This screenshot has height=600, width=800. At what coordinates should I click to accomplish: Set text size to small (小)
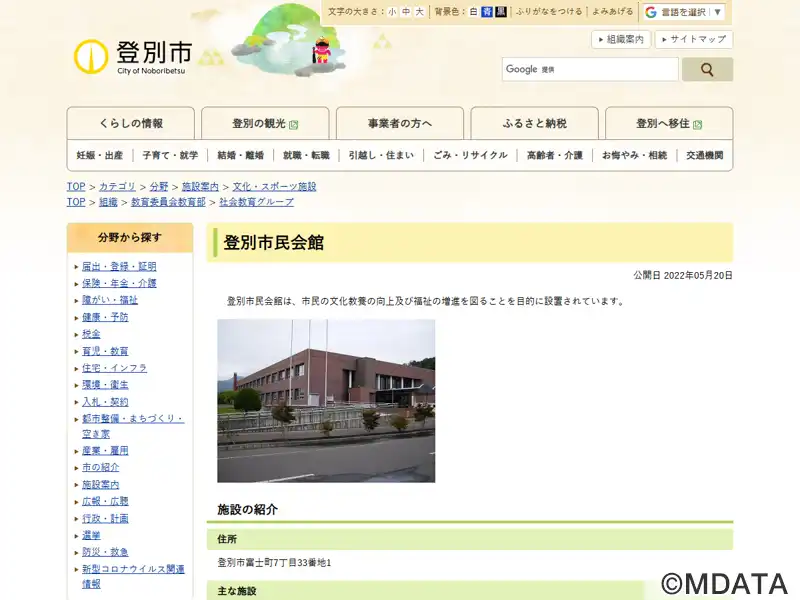pos(392,12)
